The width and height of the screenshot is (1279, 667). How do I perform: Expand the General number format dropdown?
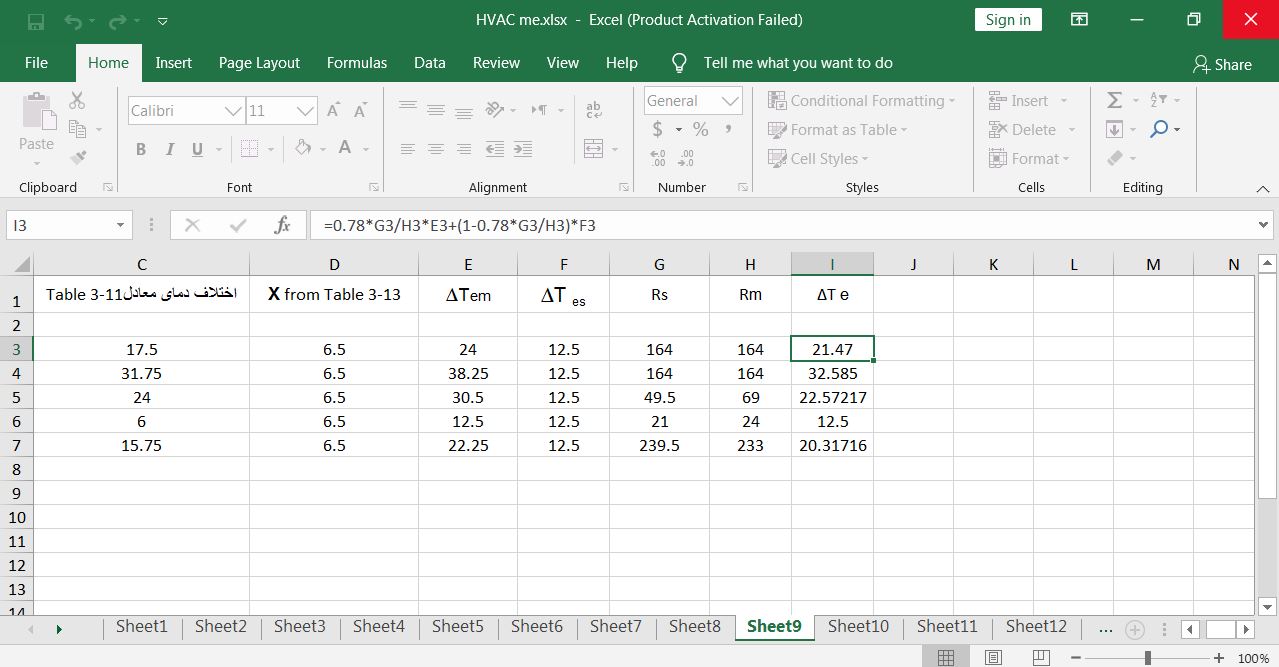tap(731, 101)
